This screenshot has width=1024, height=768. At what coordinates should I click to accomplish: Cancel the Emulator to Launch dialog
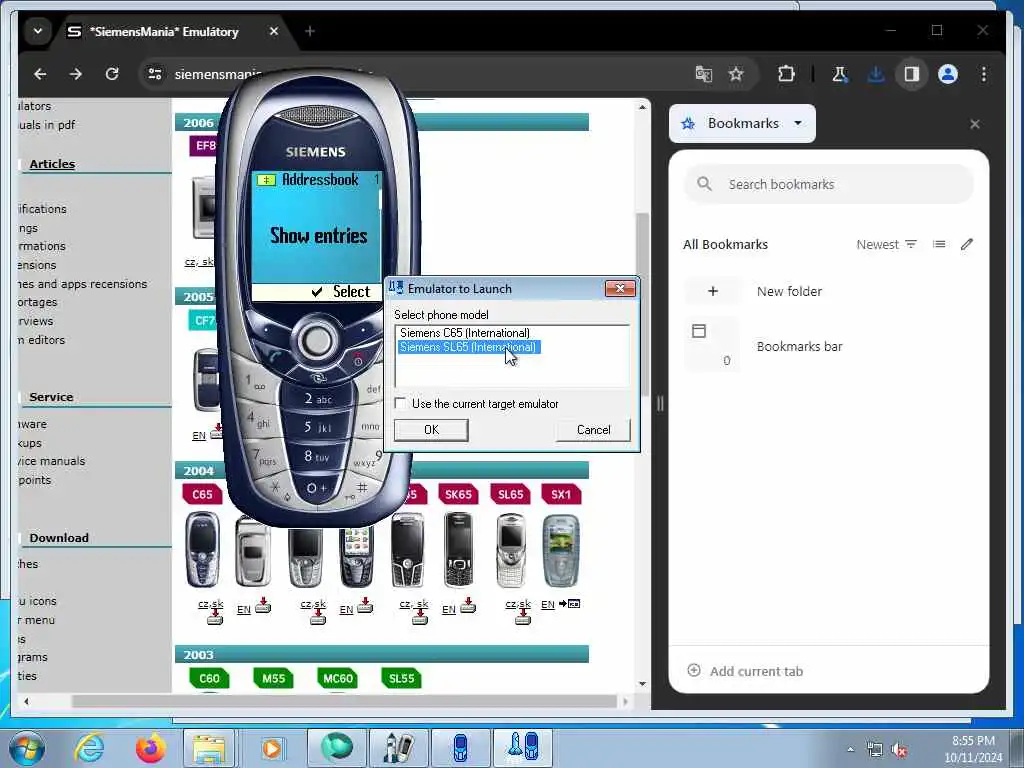point(593,430)
